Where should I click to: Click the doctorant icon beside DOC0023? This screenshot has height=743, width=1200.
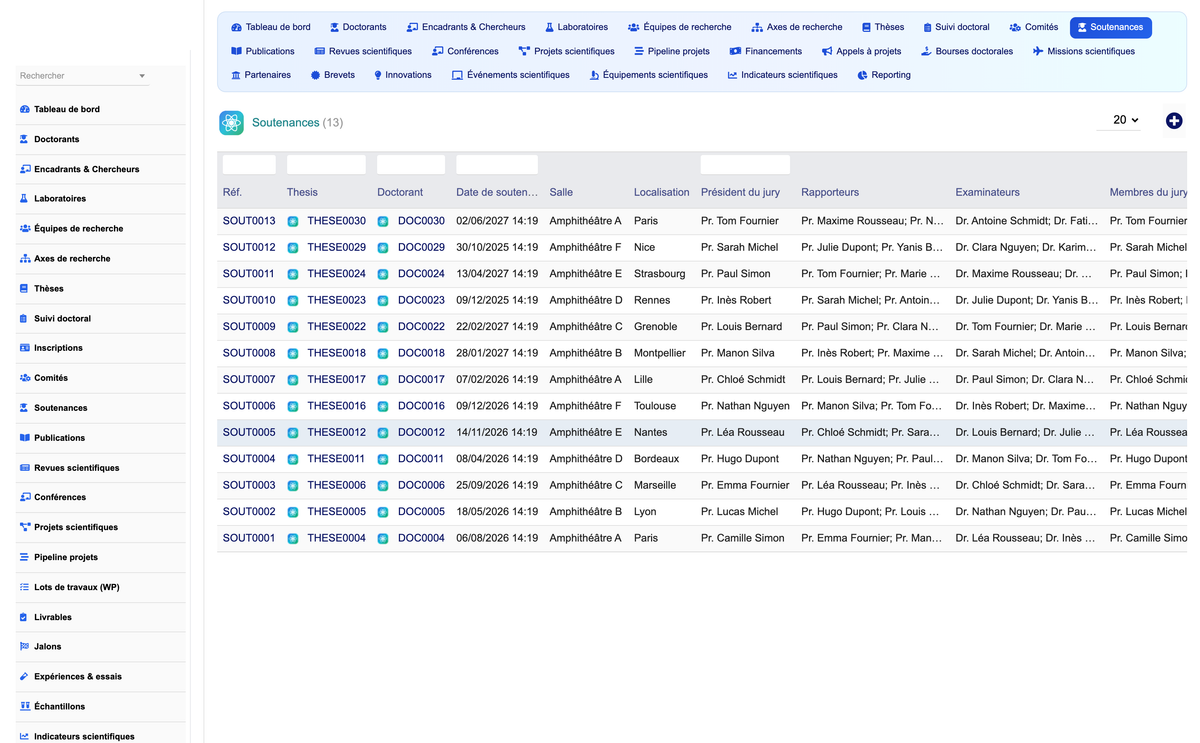pos(383,300)
